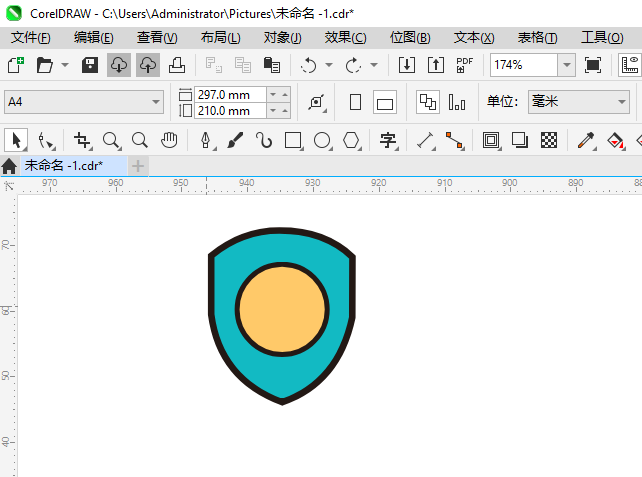
Task: Click the cloud download icon
Action: pos(119,65)
